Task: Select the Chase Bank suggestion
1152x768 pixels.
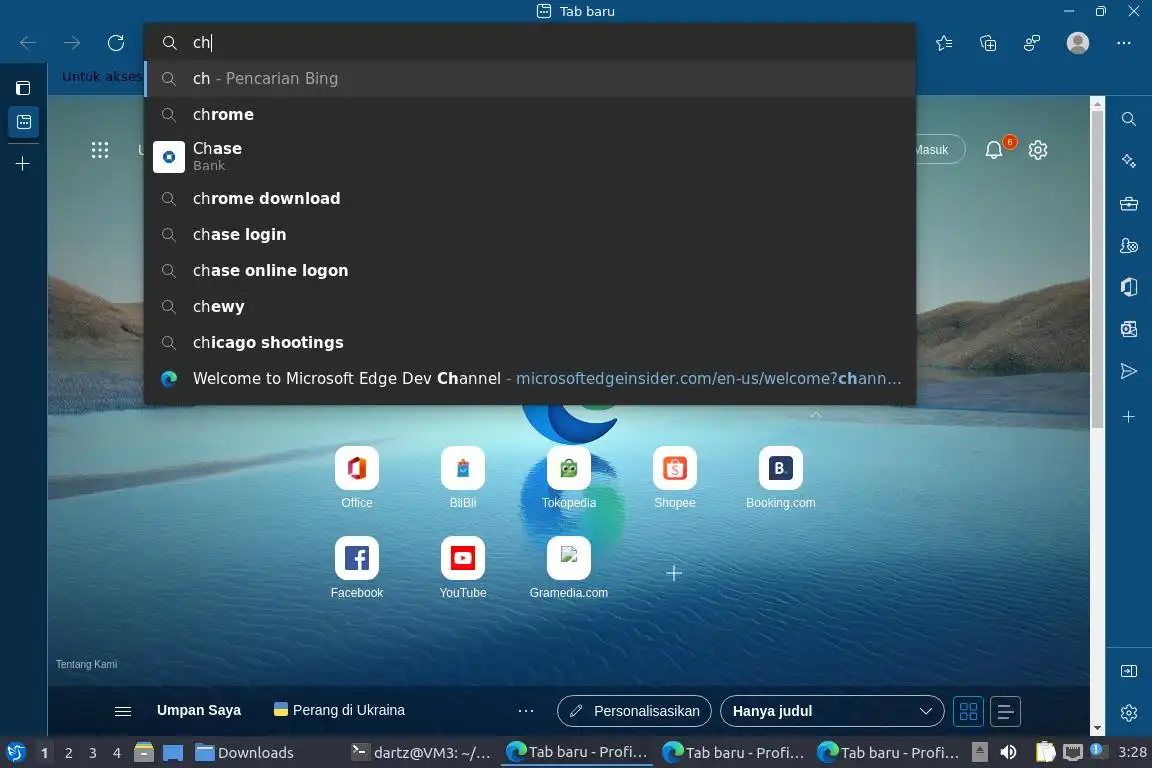Action: coord(530,157)
